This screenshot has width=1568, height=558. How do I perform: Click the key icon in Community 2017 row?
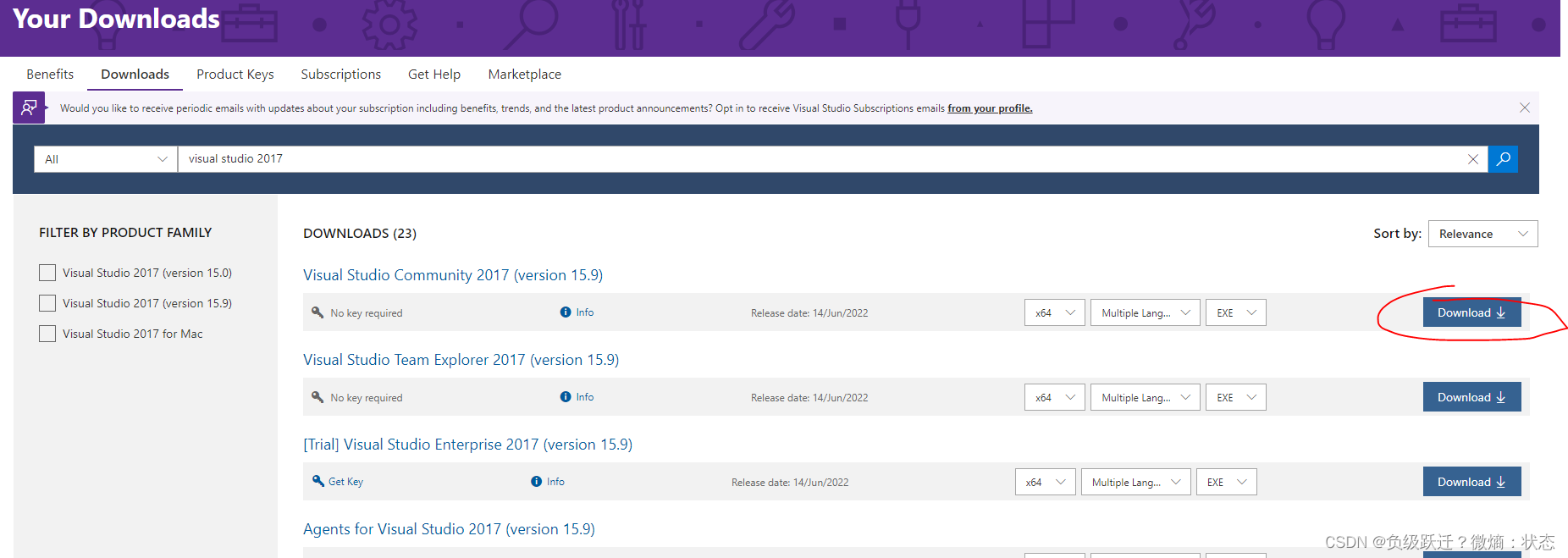tap(317, 312)
